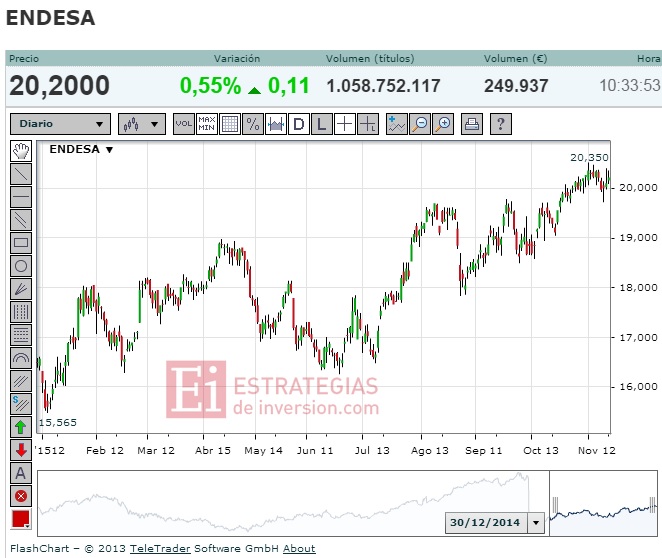The image size is (662, 558).
Task: Select the fan lines tool
Action: [x=21, y=289]
